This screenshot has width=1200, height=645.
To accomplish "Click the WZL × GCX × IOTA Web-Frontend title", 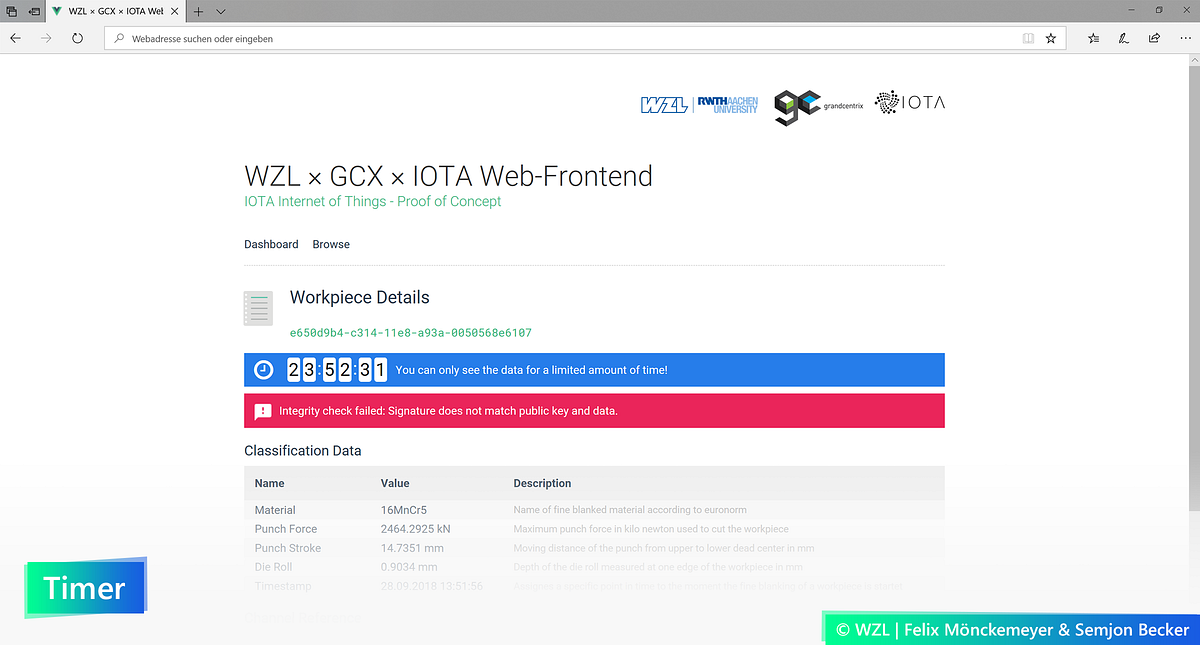I will pos(448,176).
